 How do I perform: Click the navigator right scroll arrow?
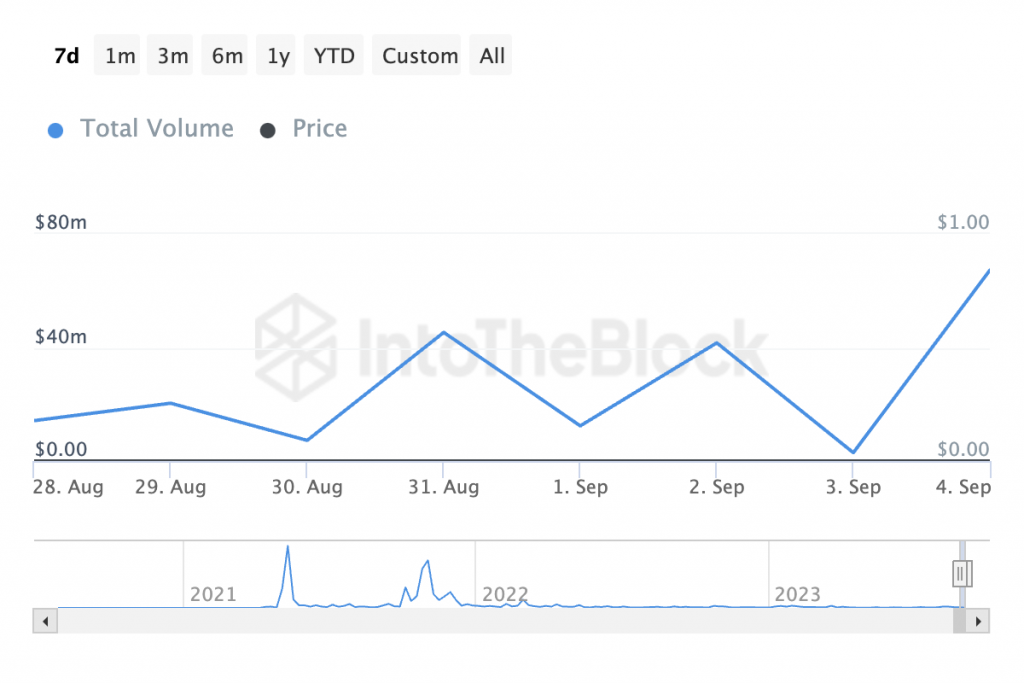click(x=978, y=621)
